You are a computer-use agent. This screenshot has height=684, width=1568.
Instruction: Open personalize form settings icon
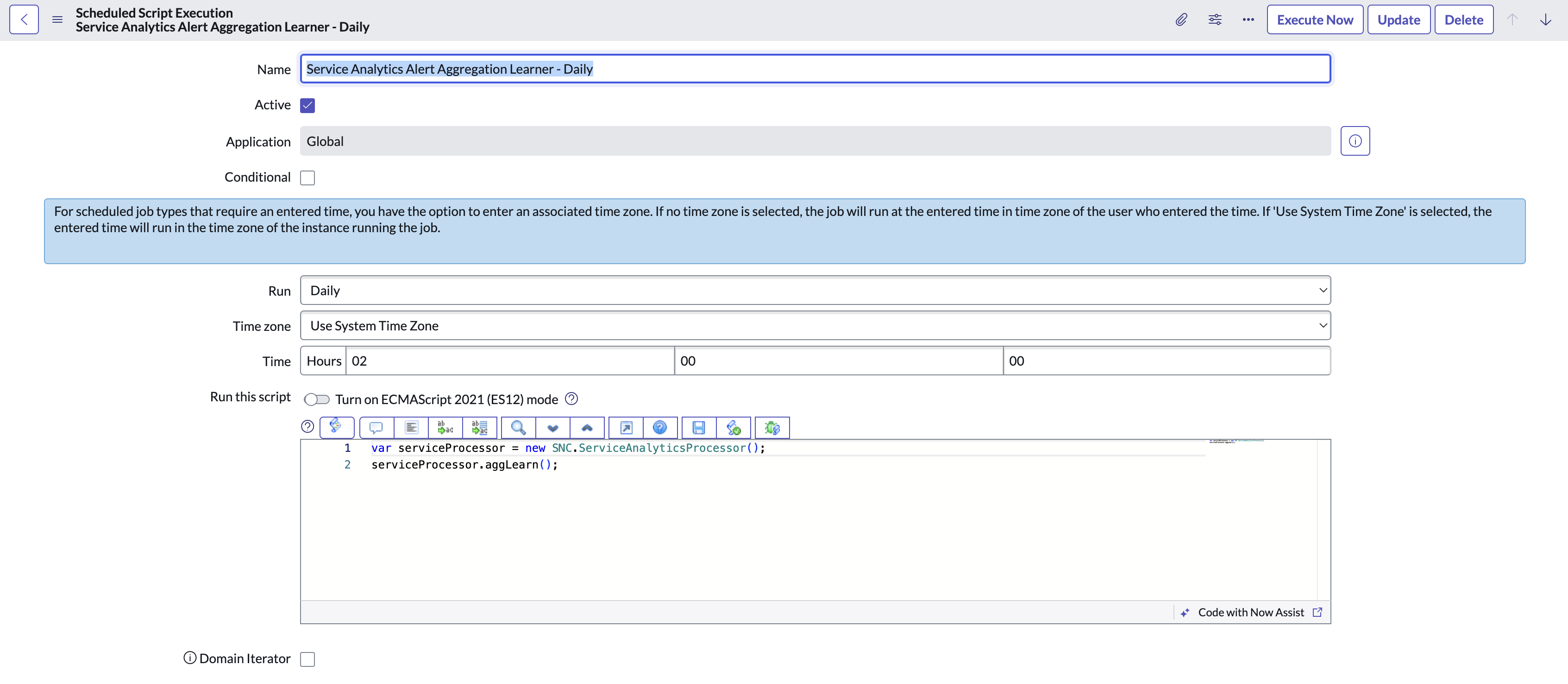click(1214, 19)
